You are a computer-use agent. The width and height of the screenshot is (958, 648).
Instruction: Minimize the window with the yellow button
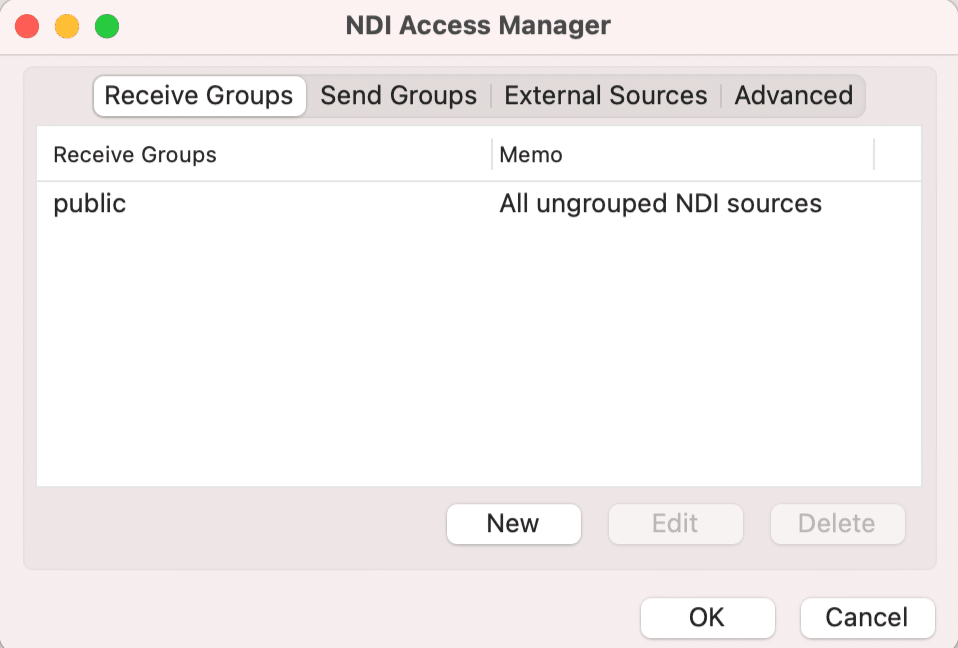click(x=67, y=26)
